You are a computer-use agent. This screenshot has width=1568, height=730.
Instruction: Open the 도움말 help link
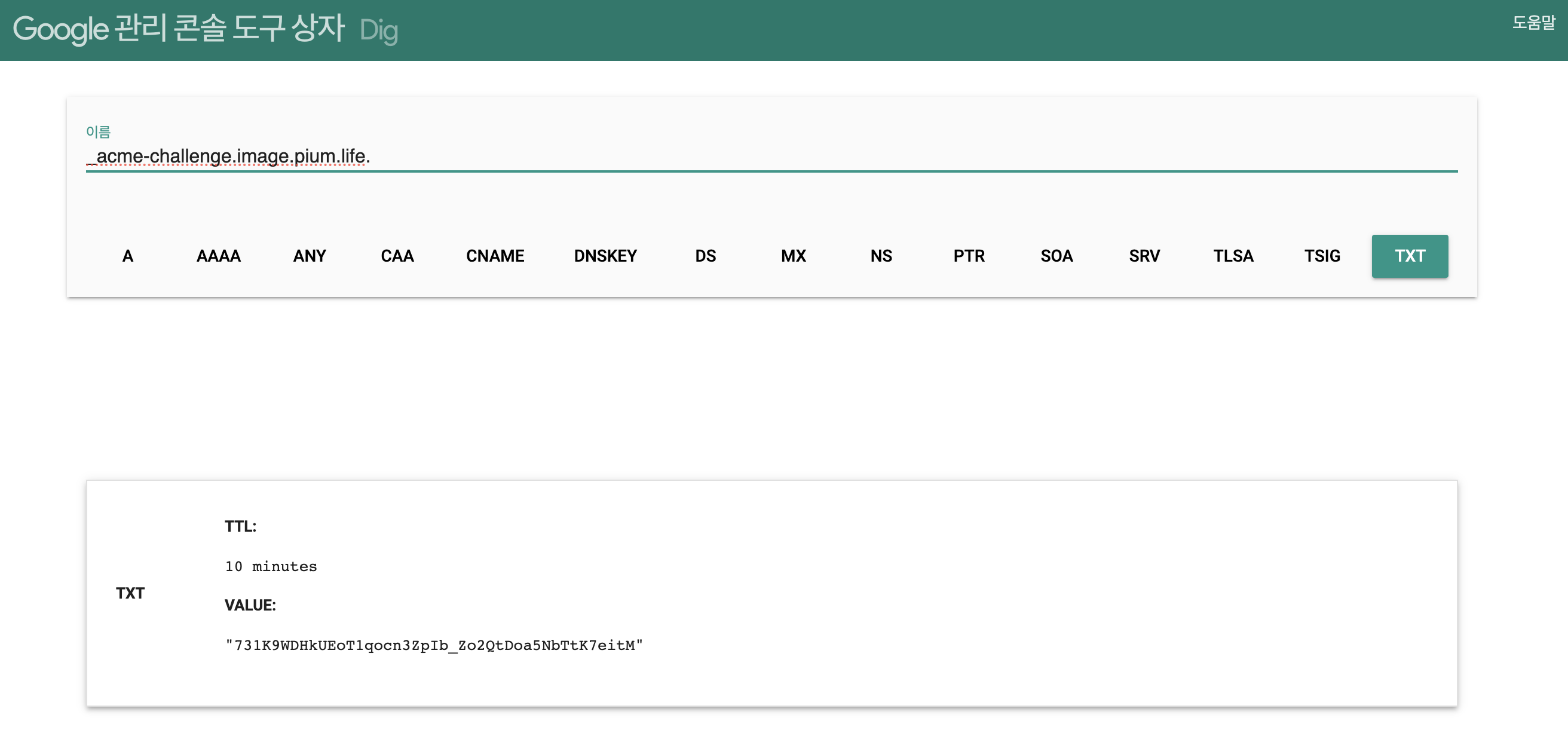[1533, 23]
